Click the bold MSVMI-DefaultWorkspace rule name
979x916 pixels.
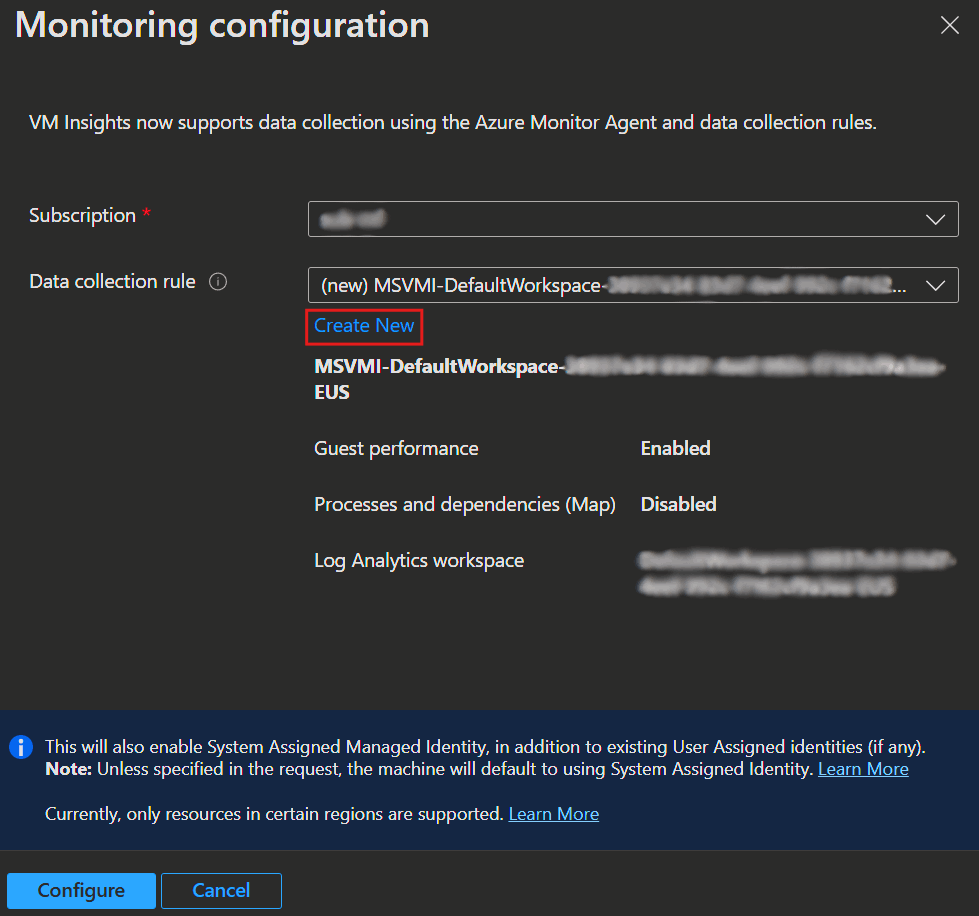[629, 379]
